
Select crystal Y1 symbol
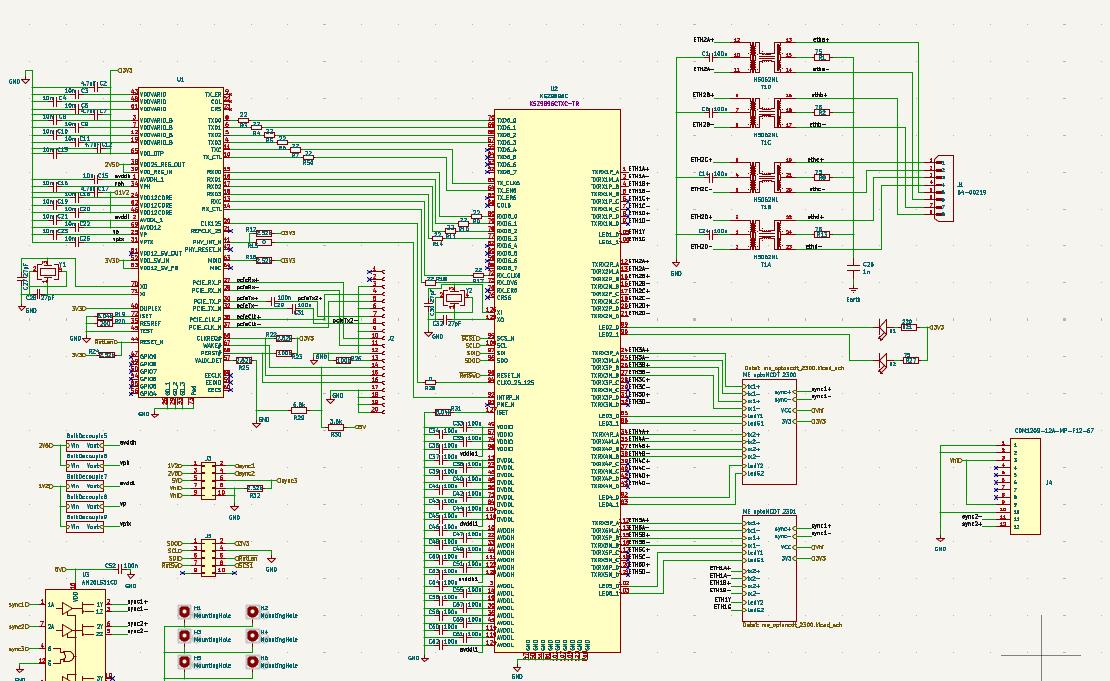[x=49, y=272]
